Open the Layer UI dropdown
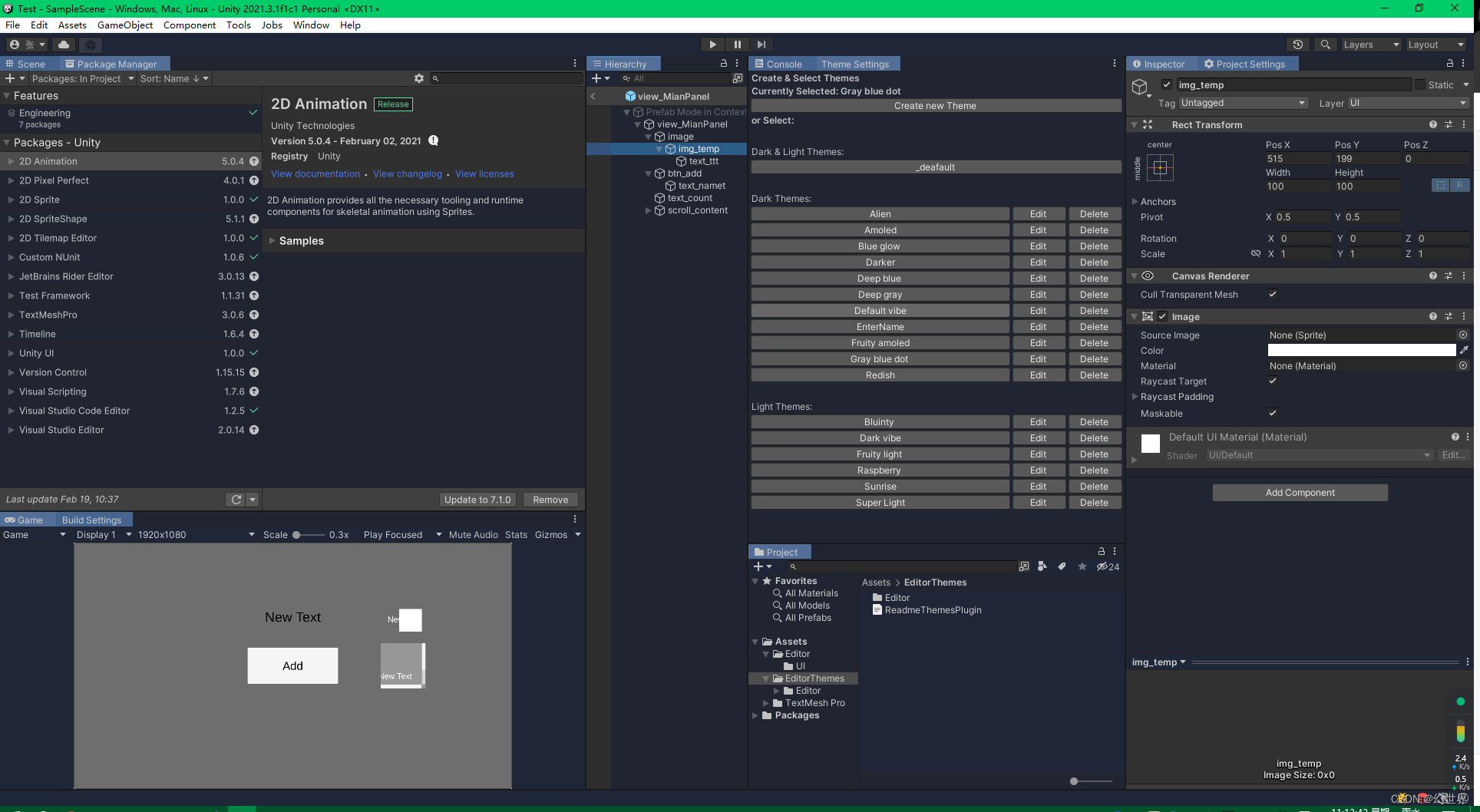1480x812 pixels. 1408,103
